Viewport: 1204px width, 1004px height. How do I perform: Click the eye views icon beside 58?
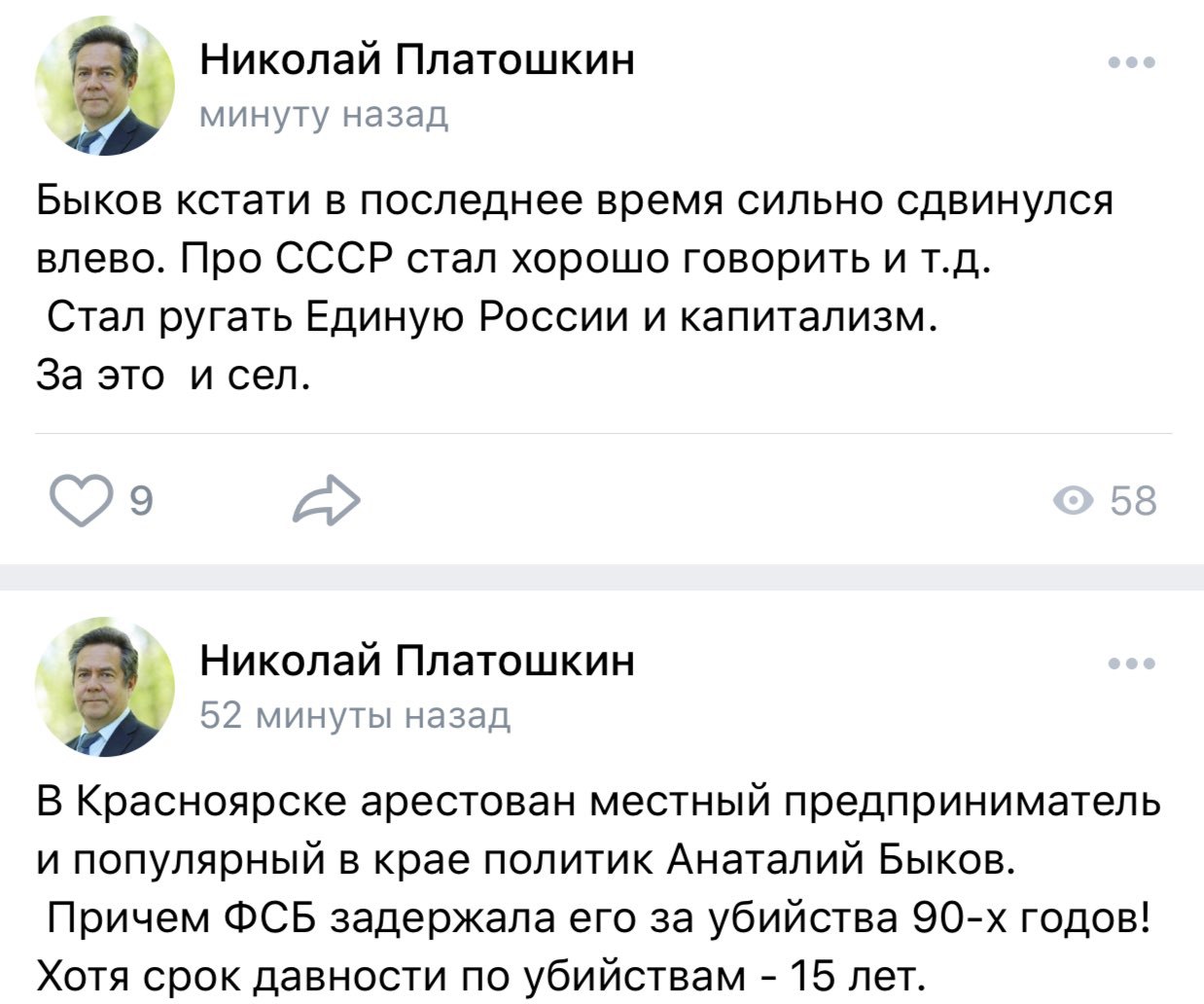point(1073,502)
